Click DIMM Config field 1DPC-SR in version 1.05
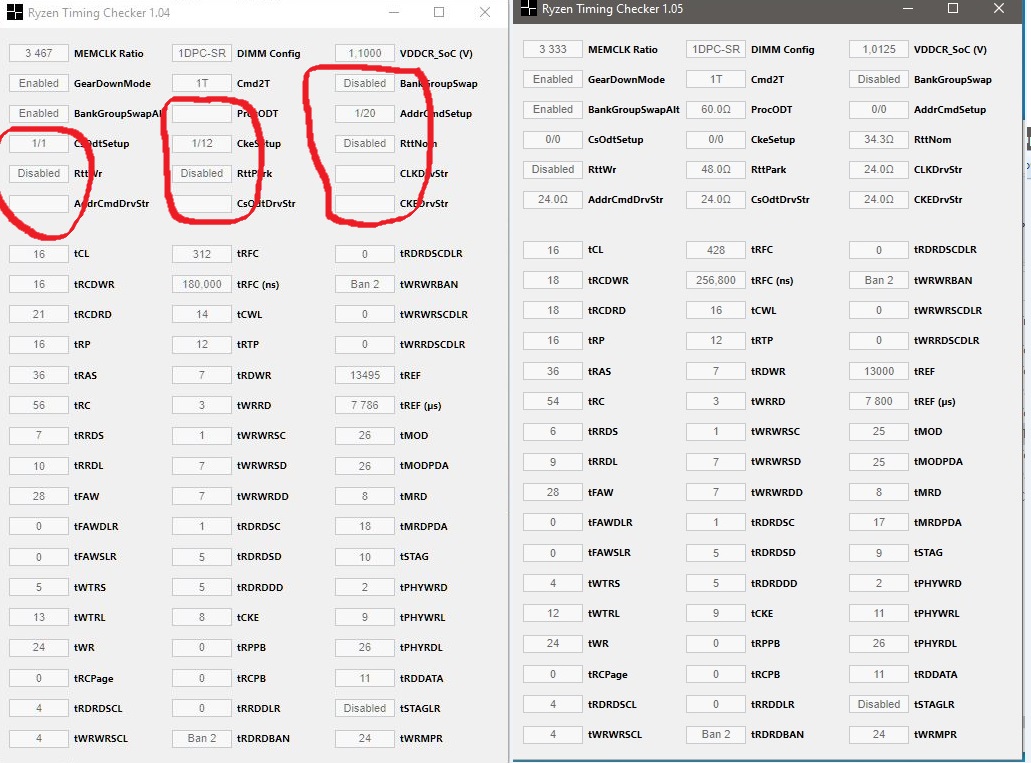1031x763 pixels. (716, 49)
